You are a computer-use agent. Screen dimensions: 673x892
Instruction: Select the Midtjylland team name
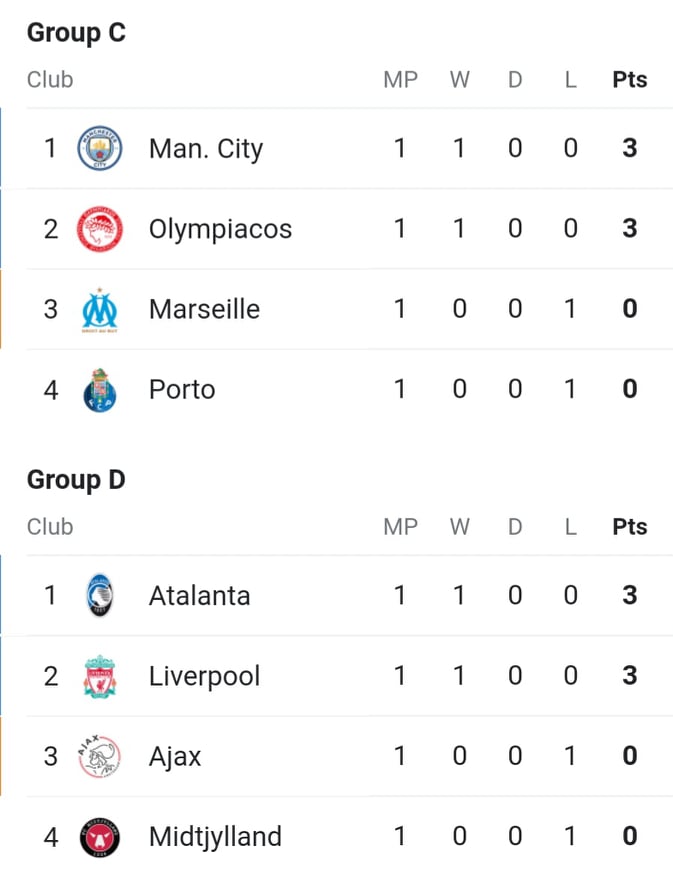click(216, 837)
